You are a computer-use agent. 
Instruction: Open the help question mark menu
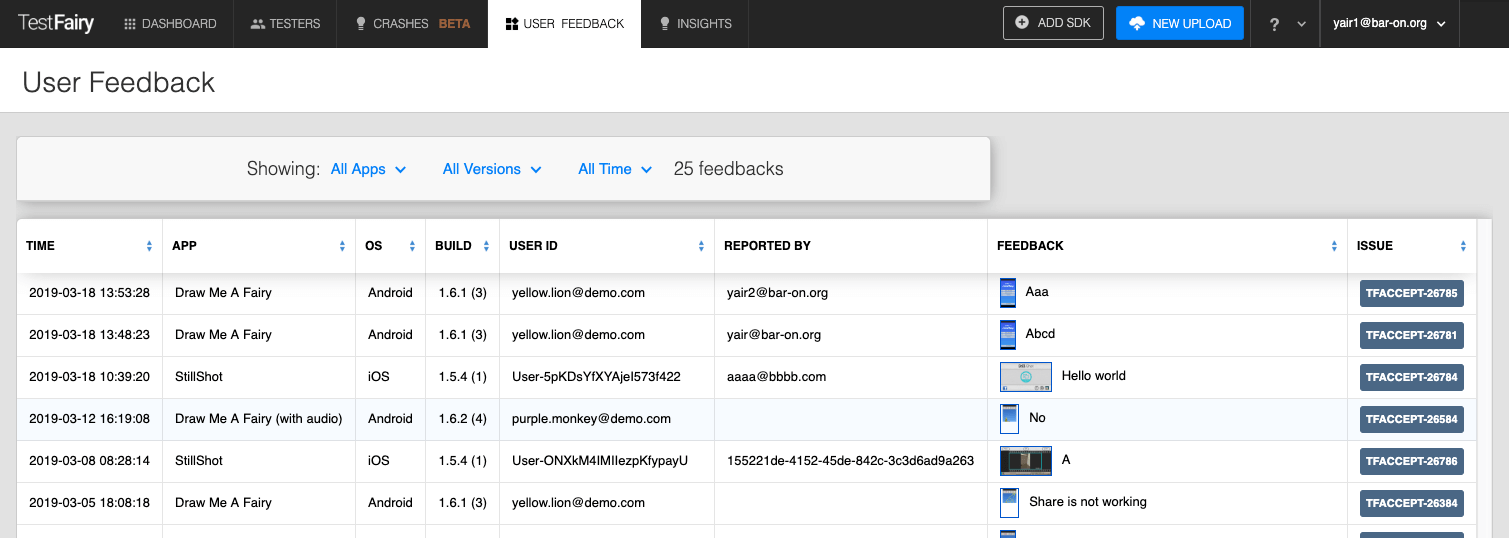pos(1285,24)
